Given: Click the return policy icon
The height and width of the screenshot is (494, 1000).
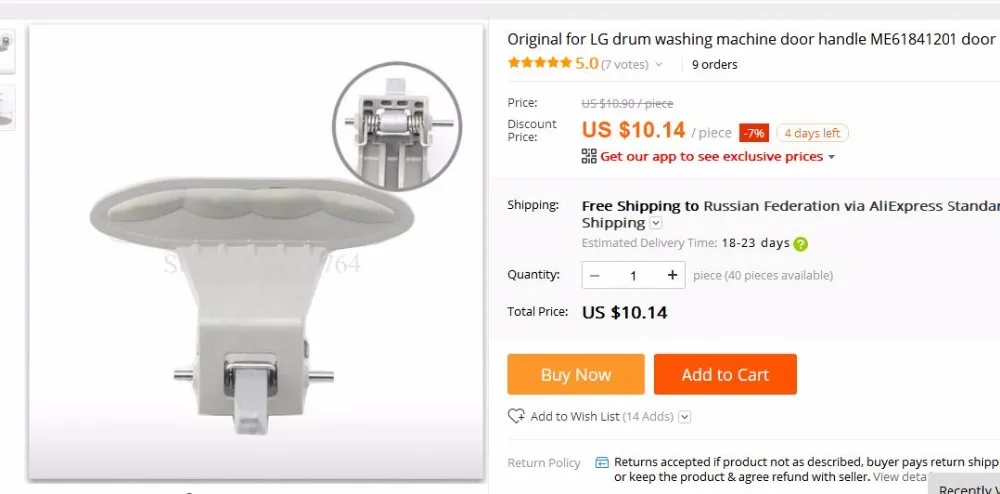Looking at the screenshot, I should (x=602, y=462).
